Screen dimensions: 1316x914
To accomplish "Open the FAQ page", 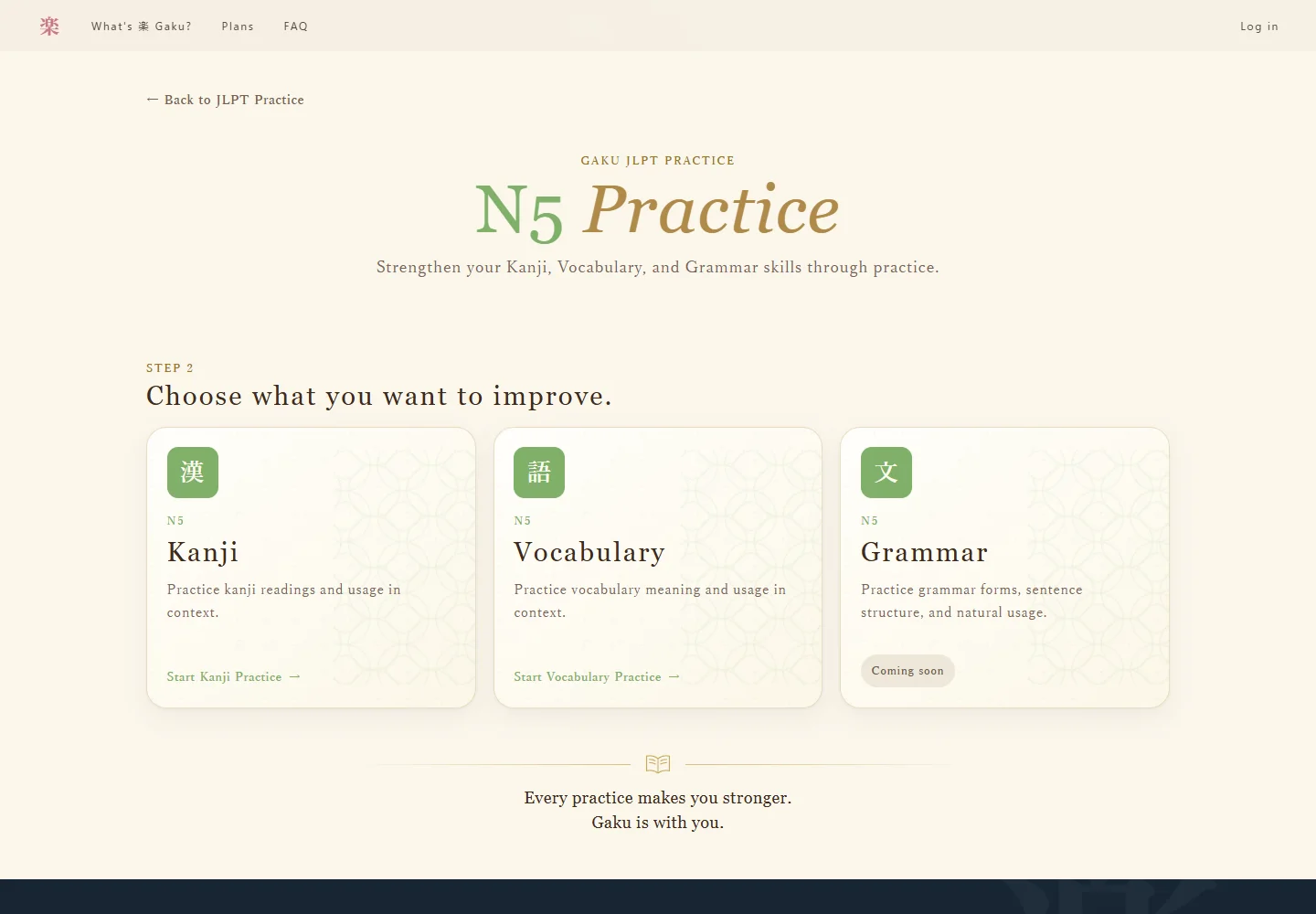I will tap(296, 27).
